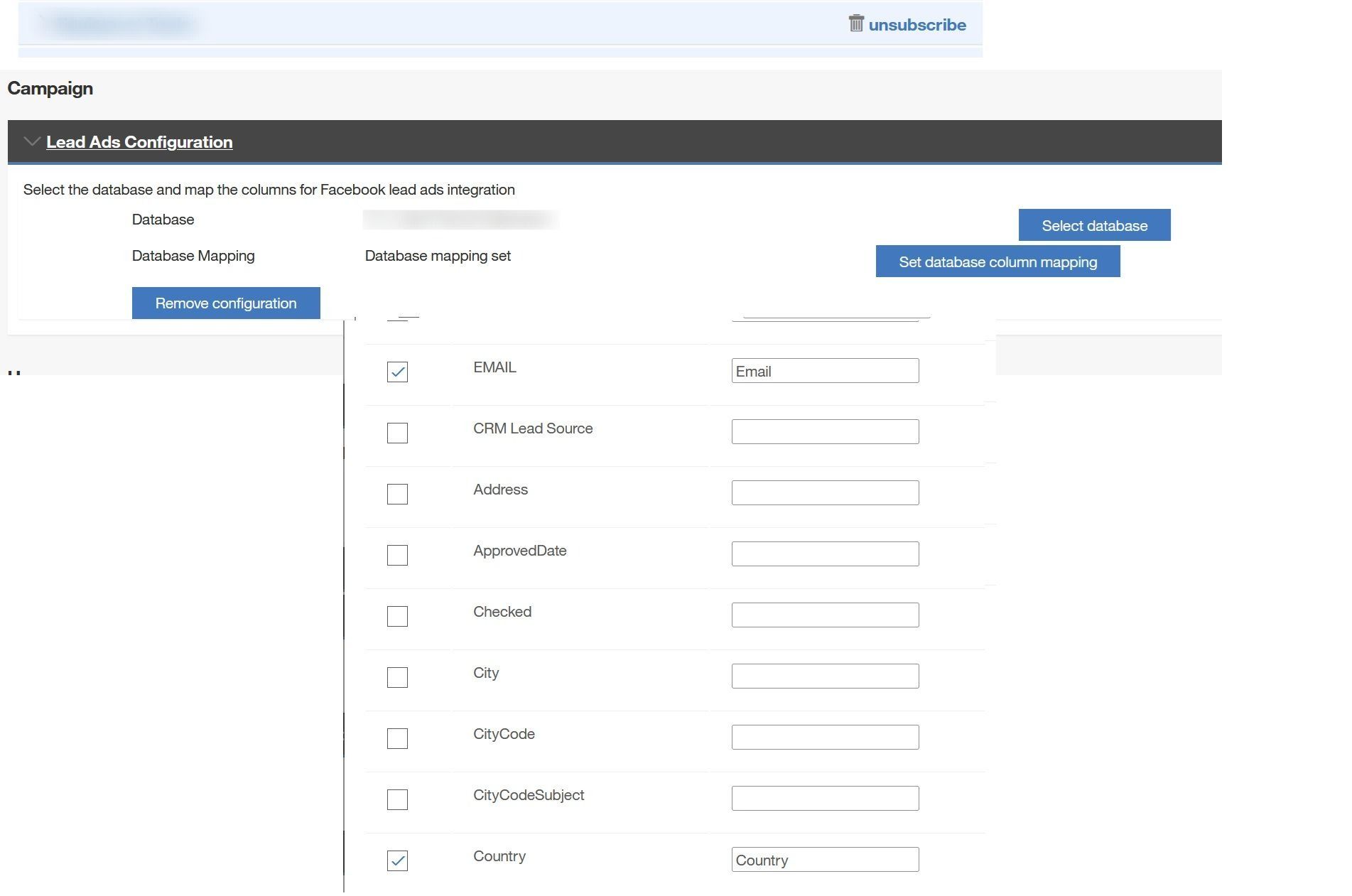Click Set database column mapping button
Screen dimensions: 1352x896
[x=997, y=261]
